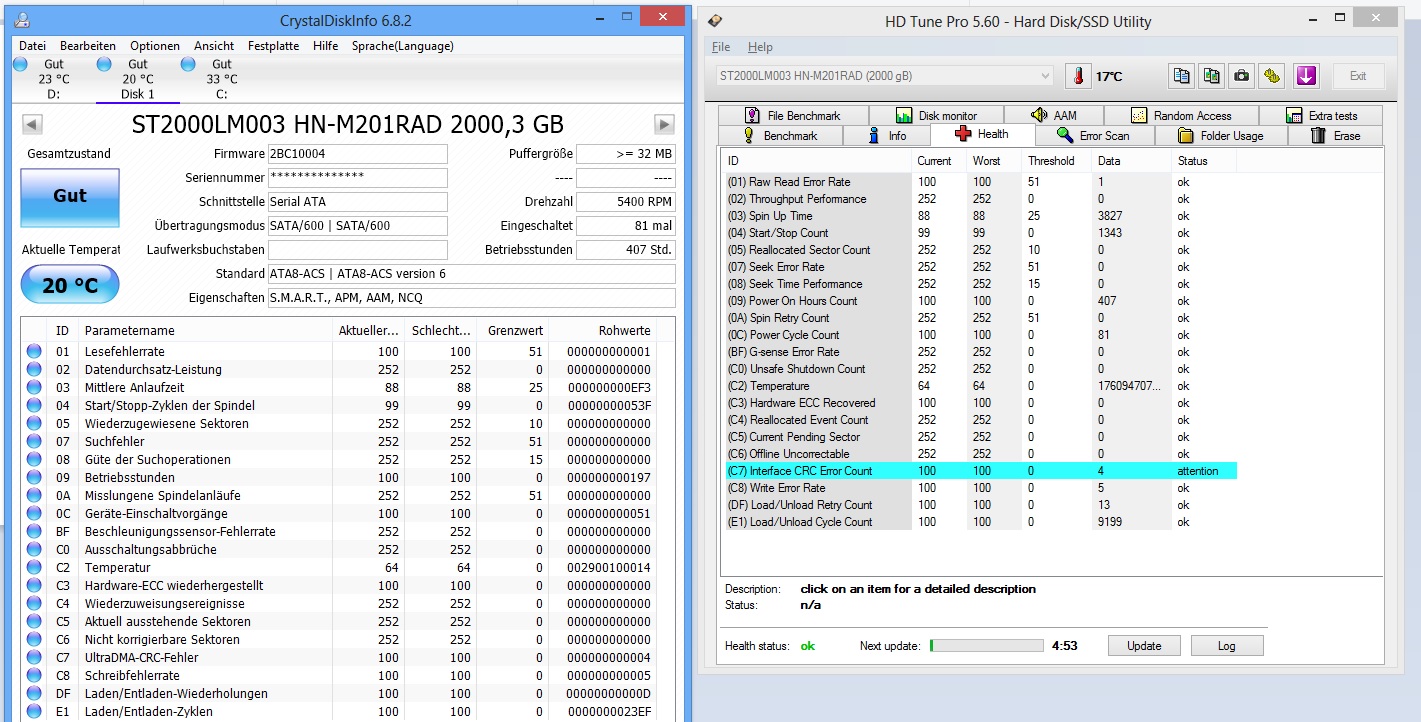Select the (01) Raw Read Error Rate row

(980, 182)
